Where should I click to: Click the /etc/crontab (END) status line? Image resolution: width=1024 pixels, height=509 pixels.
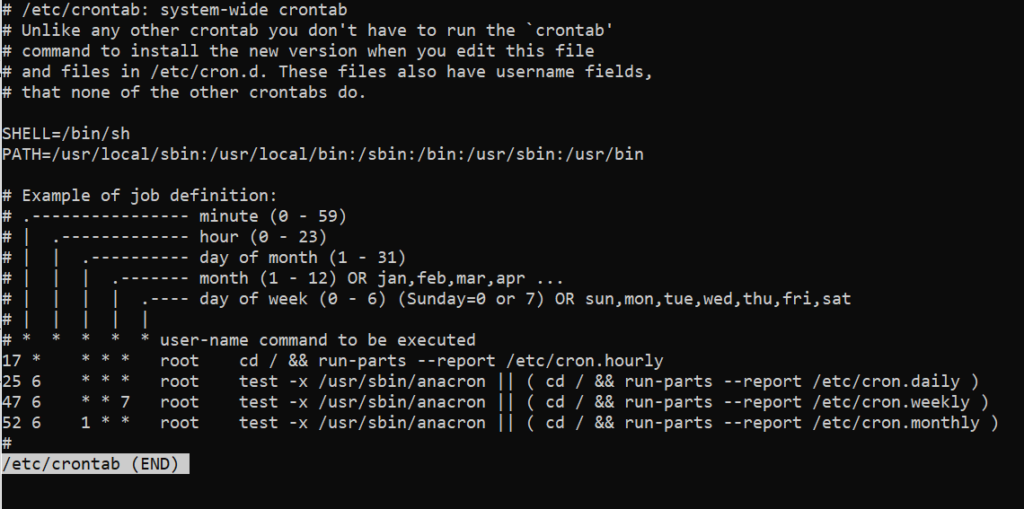95,464
